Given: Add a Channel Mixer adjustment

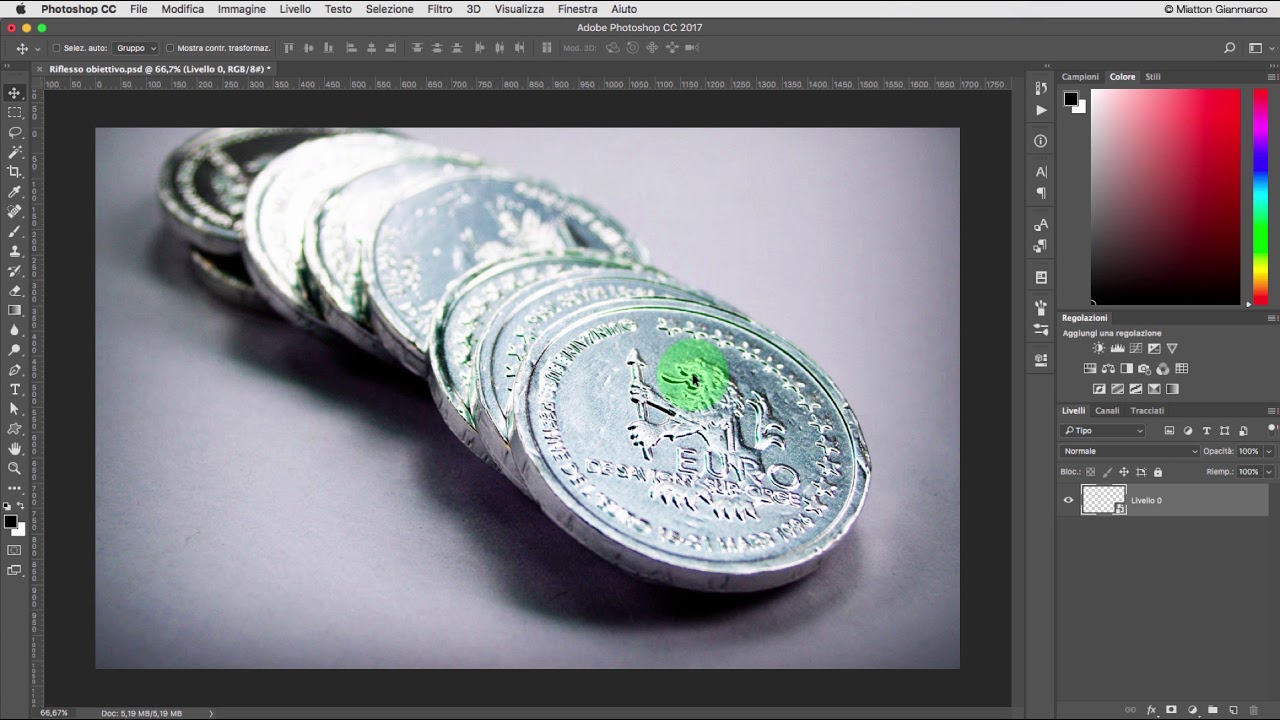Looking at the screenshot, I should click(x=1163, y=369).
